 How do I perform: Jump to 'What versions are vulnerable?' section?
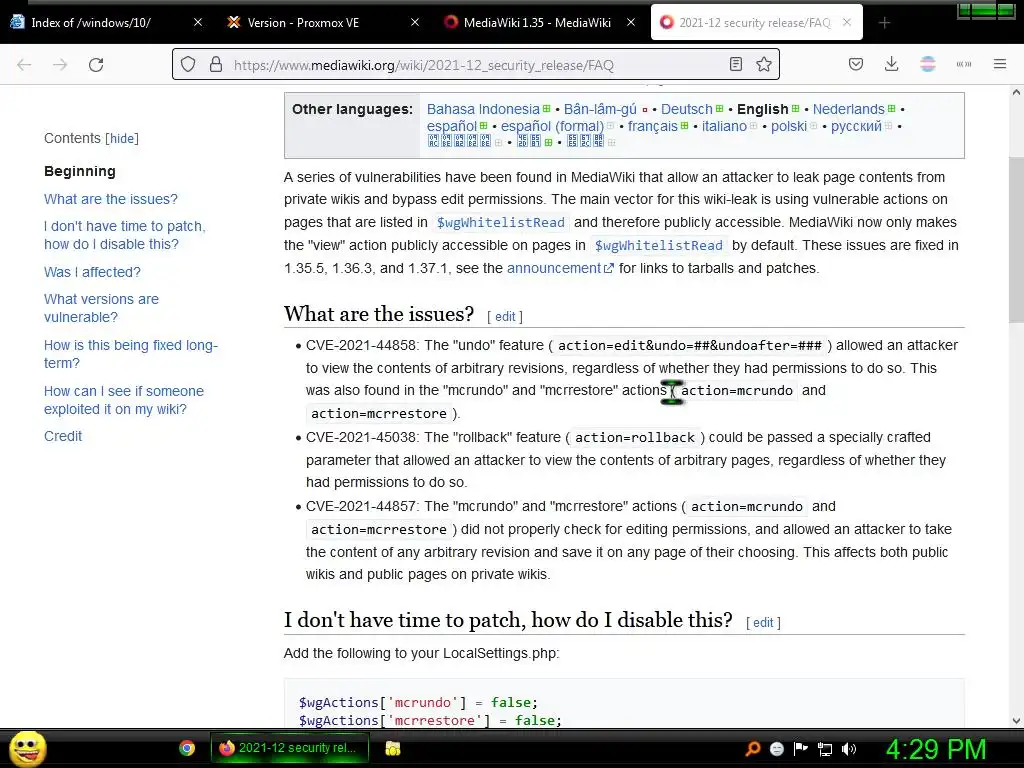101,308
